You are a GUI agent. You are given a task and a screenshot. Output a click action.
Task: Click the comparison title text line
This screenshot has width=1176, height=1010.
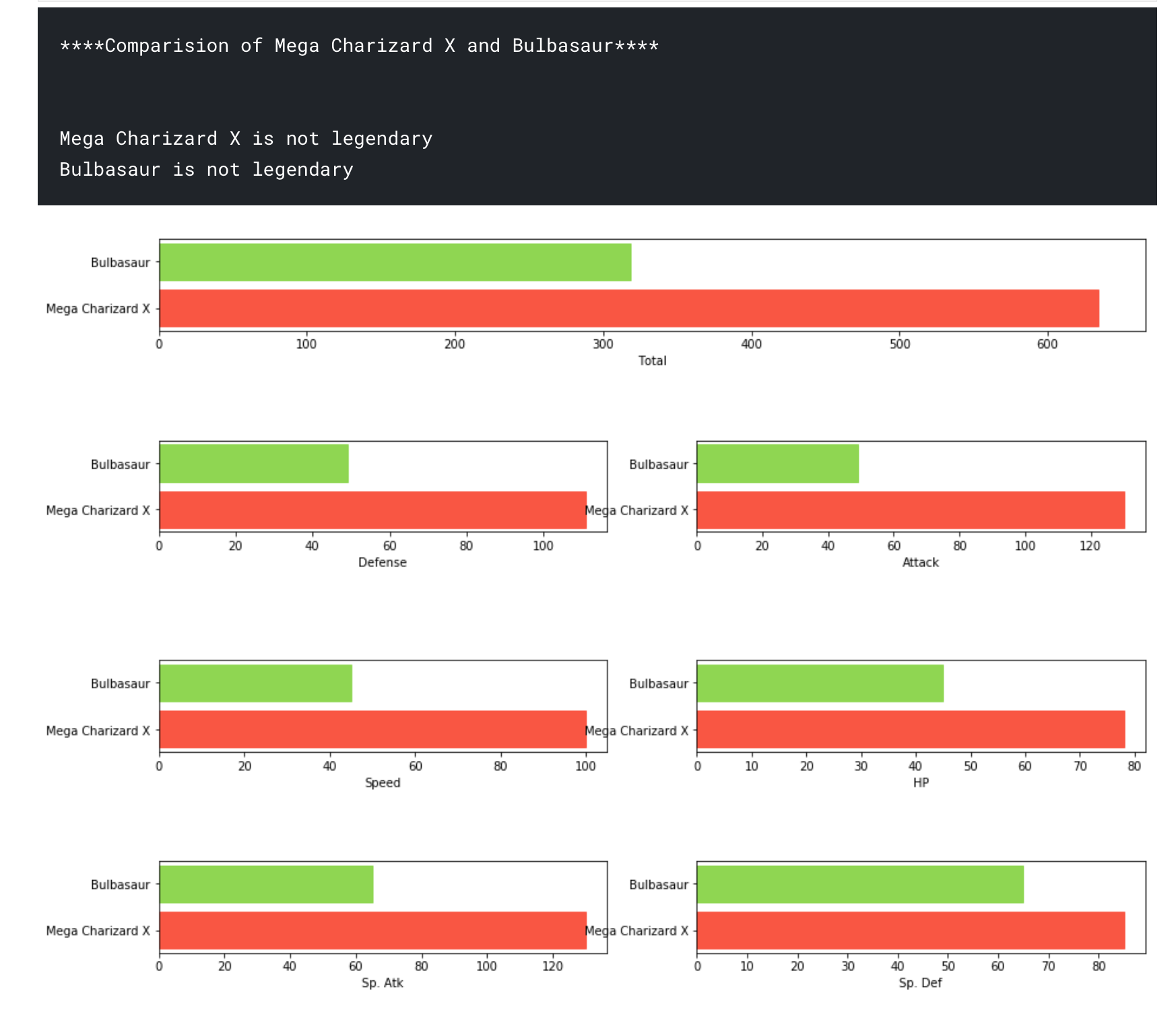359,46
